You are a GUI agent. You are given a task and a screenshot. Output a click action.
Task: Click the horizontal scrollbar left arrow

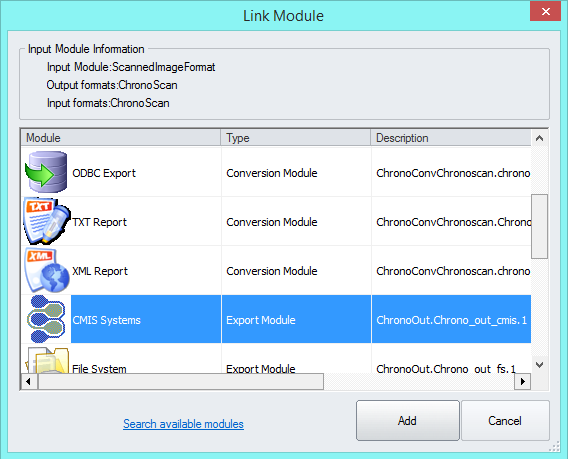tap(29, 381)
